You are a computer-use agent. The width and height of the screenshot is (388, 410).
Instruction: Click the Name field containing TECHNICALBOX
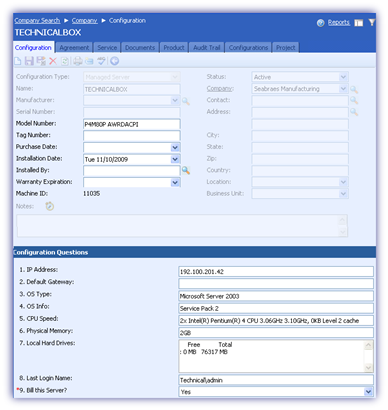click(132, 89)
